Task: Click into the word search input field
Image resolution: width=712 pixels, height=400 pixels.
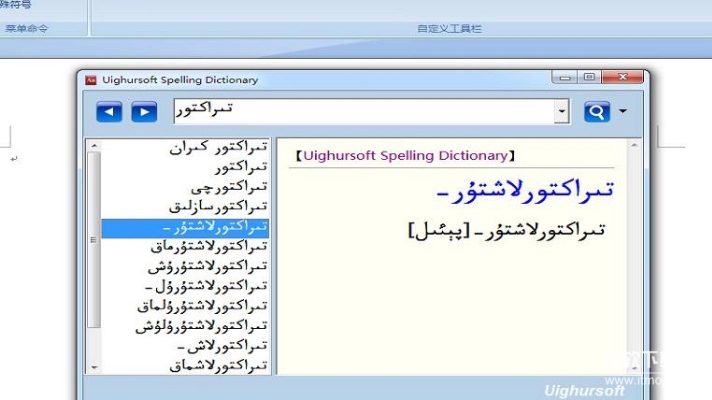Action: [360, 111]
